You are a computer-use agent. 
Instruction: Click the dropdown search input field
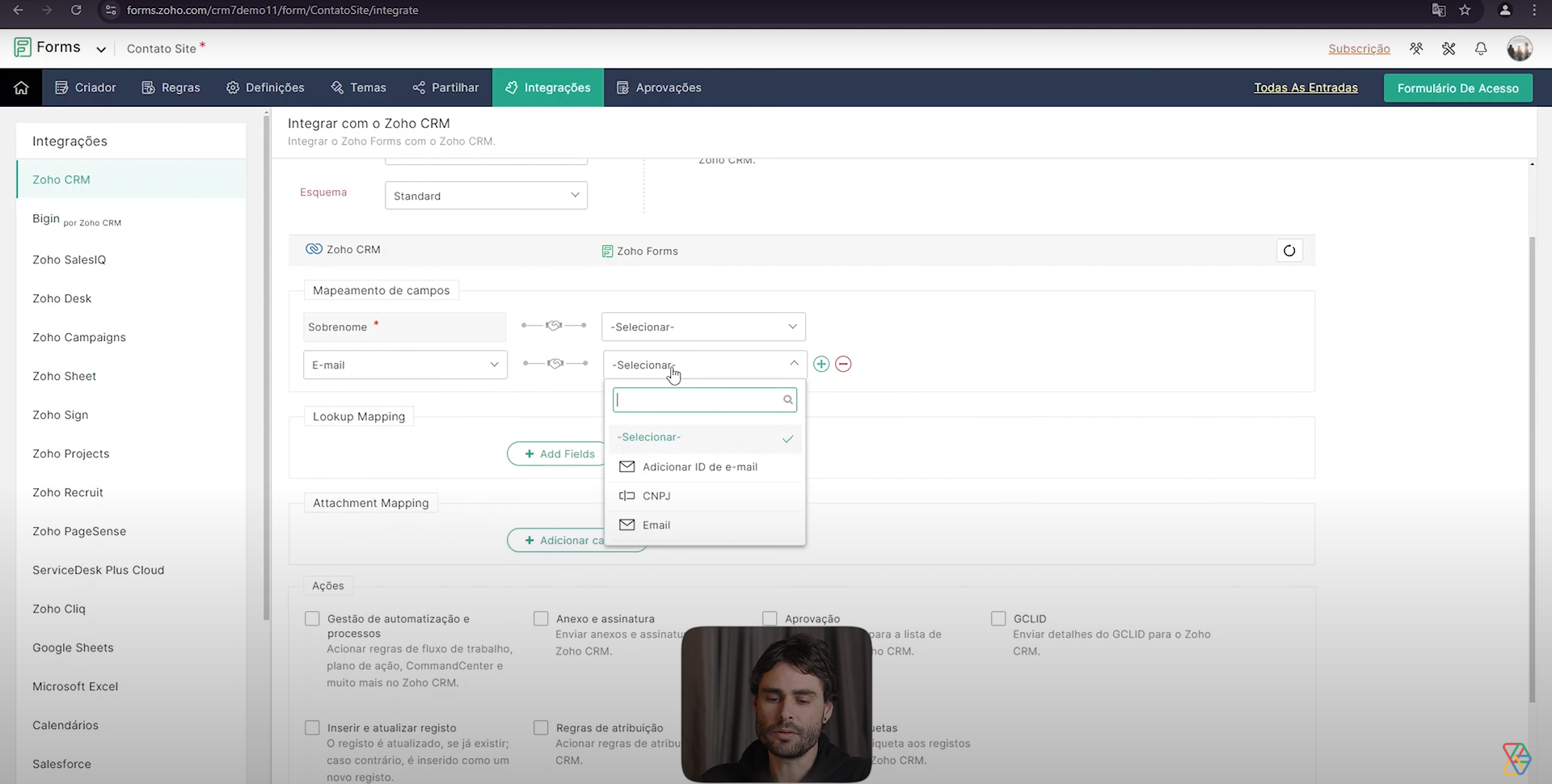click(698, 400)
